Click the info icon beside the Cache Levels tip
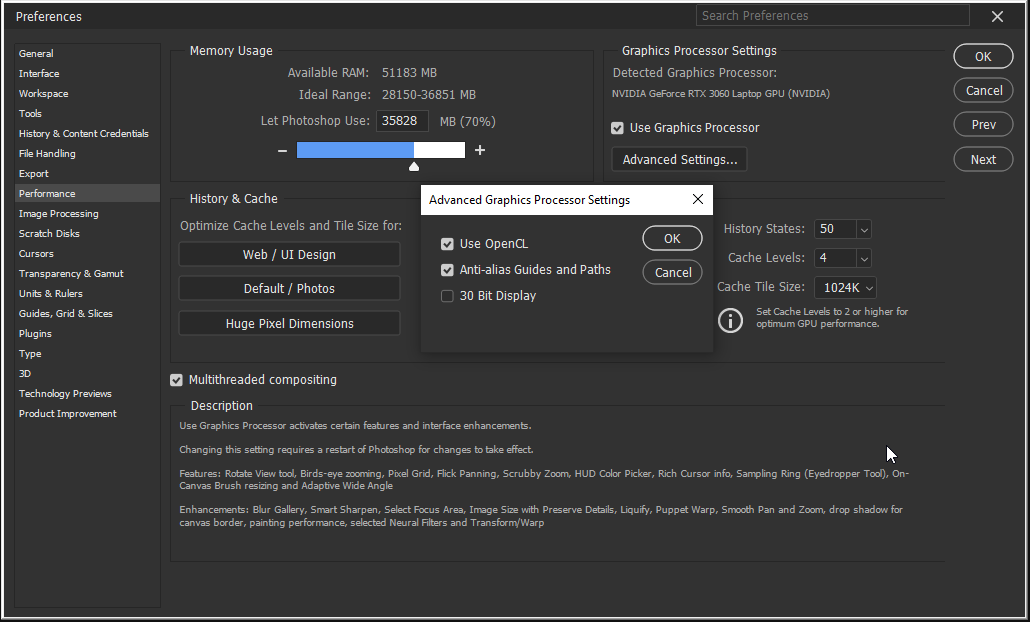 pyautogui.click(x=730, y=320)
